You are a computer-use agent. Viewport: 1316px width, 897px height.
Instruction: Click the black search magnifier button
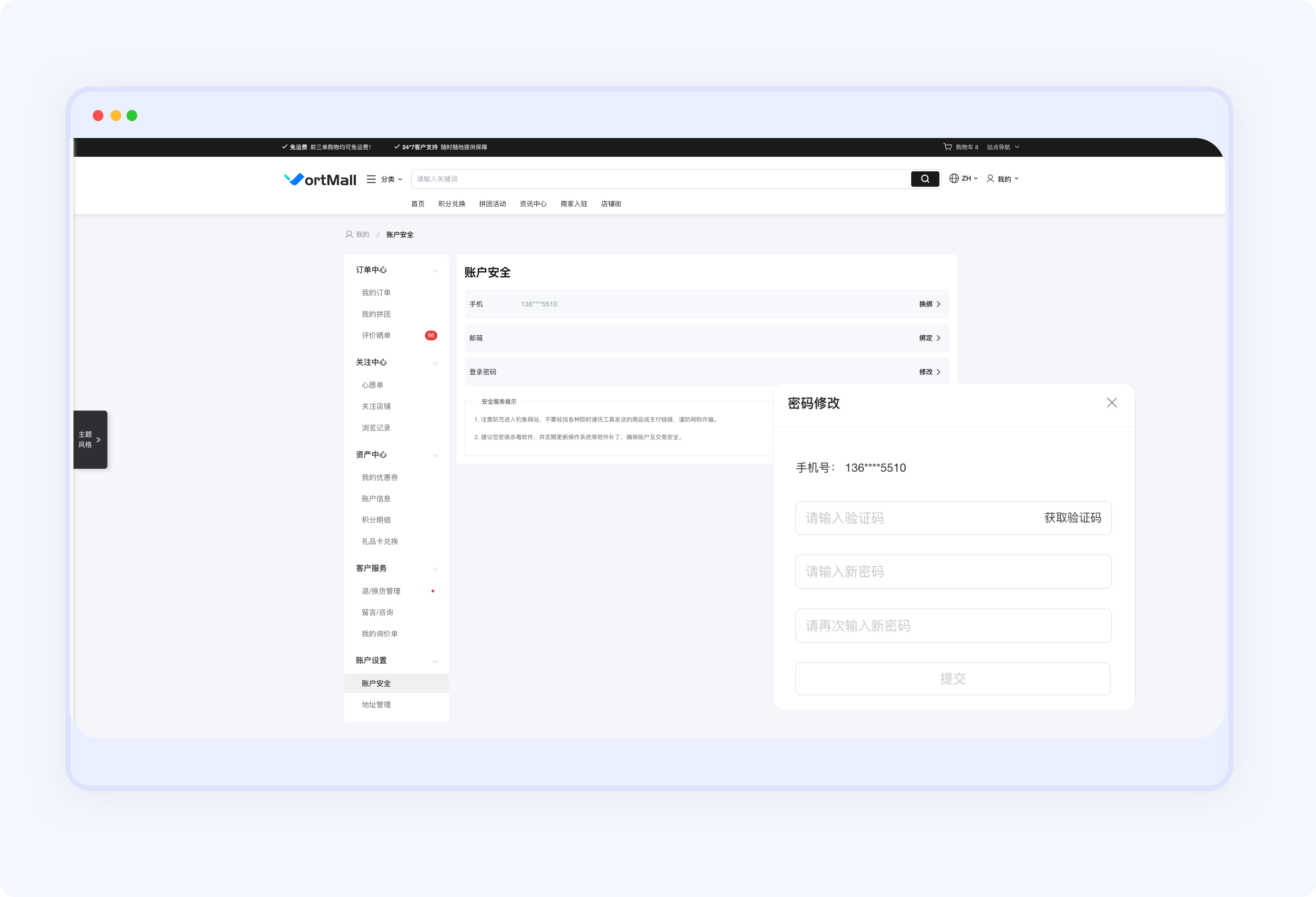click(925, 179)
